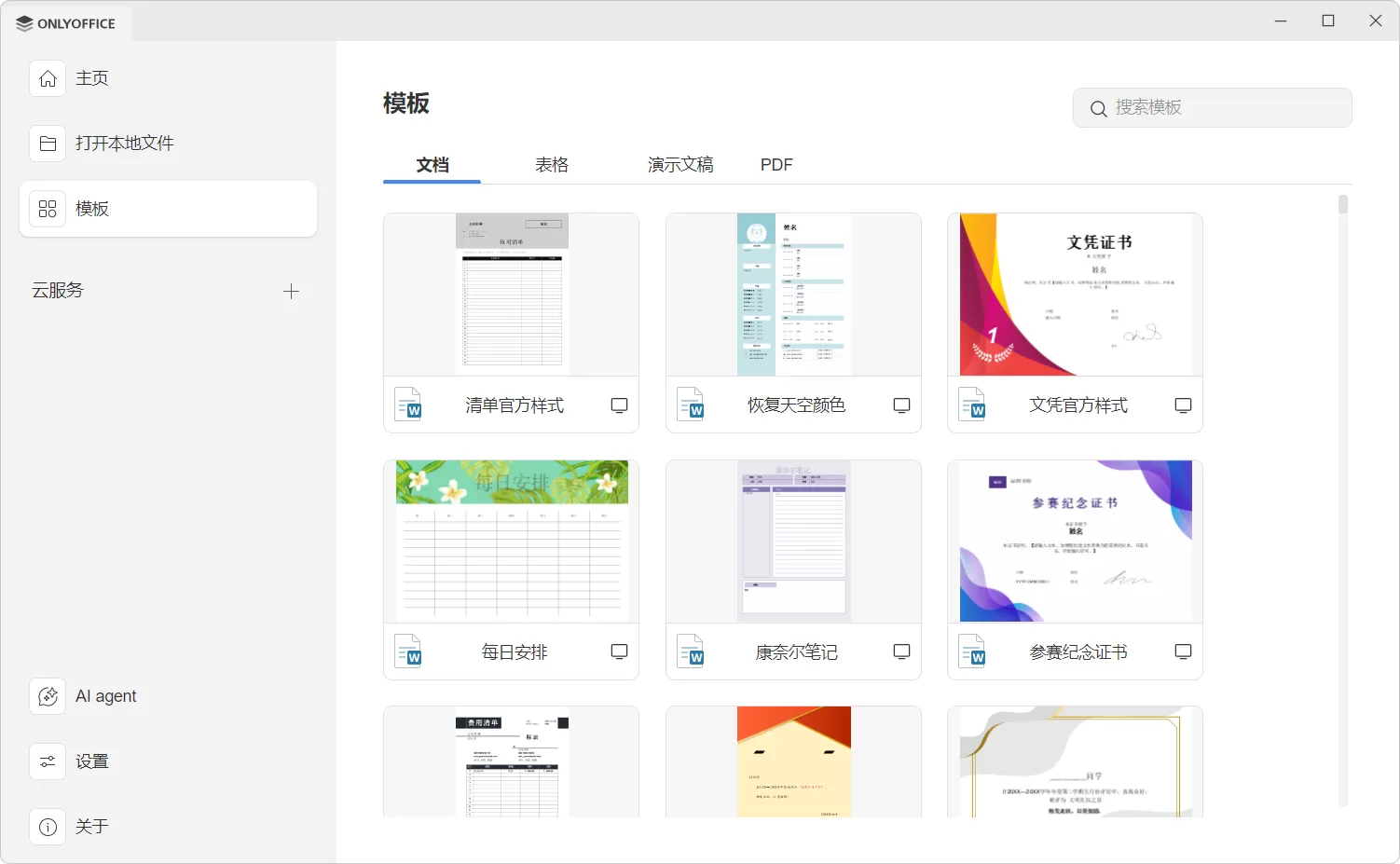Open the 设置 settings icon

(48, 761)
